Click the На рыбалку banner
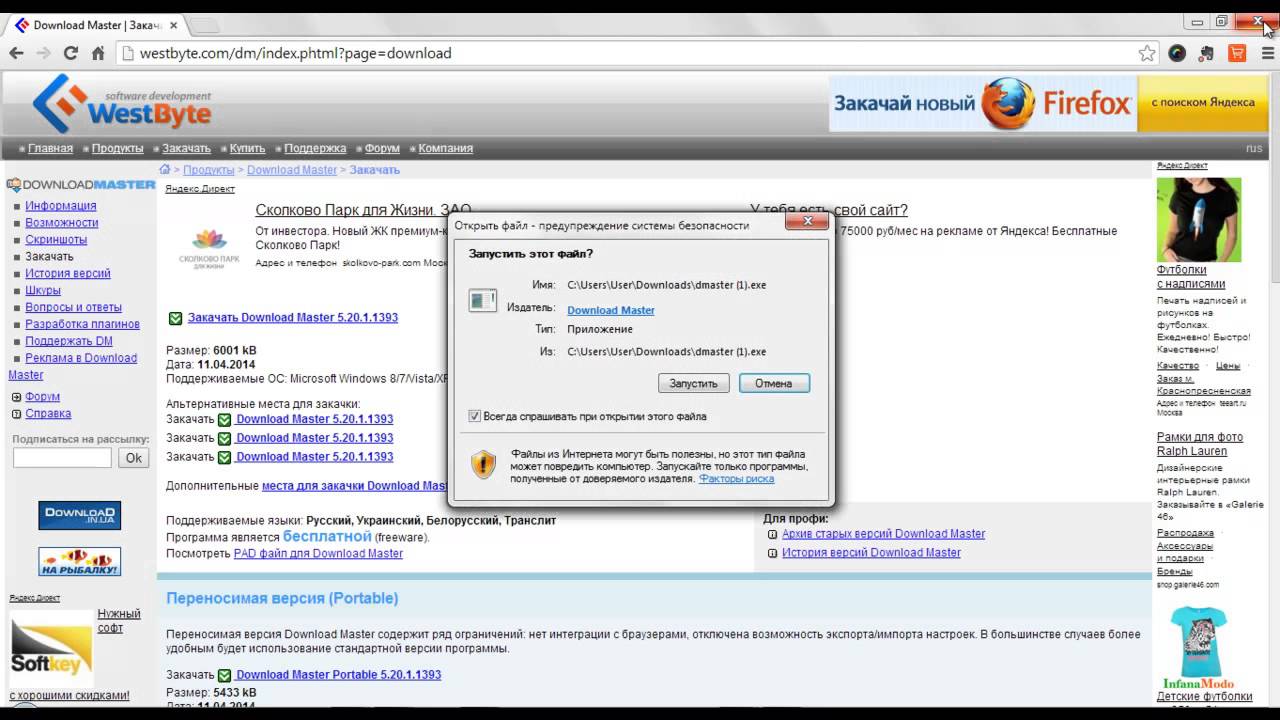This screenshot has height=720, width=1280. pos(80,561)
